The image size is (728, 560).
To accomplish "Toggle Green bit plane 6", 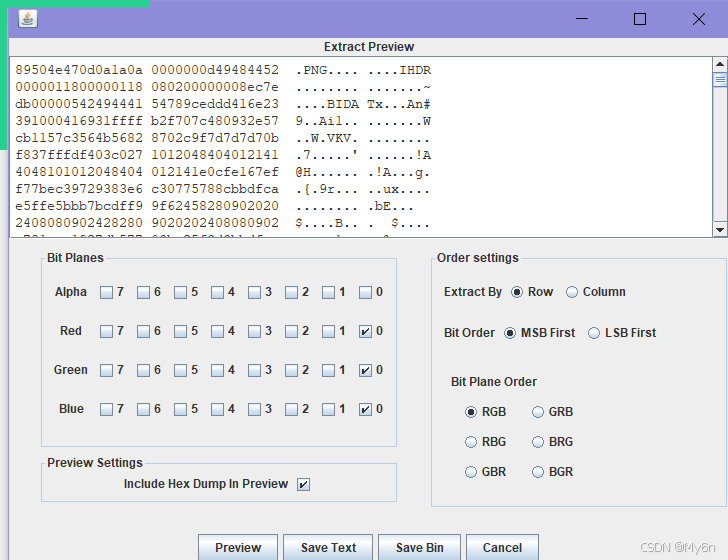I will click(143, 370).
